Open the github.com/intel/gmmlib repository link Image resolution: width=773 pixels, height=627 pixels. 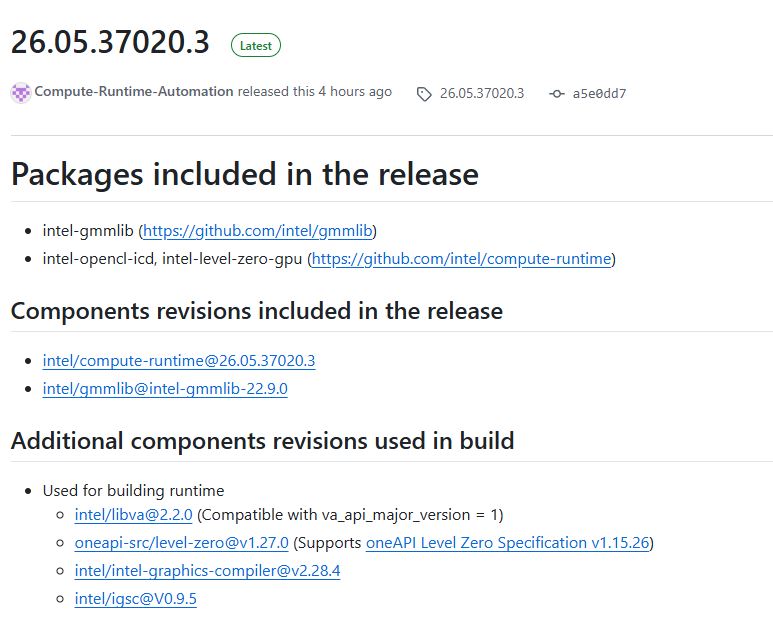pyautogui.click(x=258, y=231)
